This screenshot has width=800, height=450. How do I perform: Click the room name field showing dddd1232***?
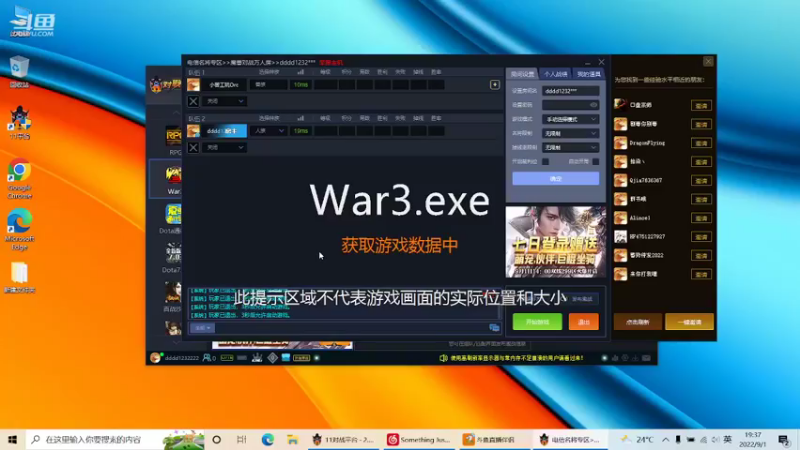[x=570, y=91]
